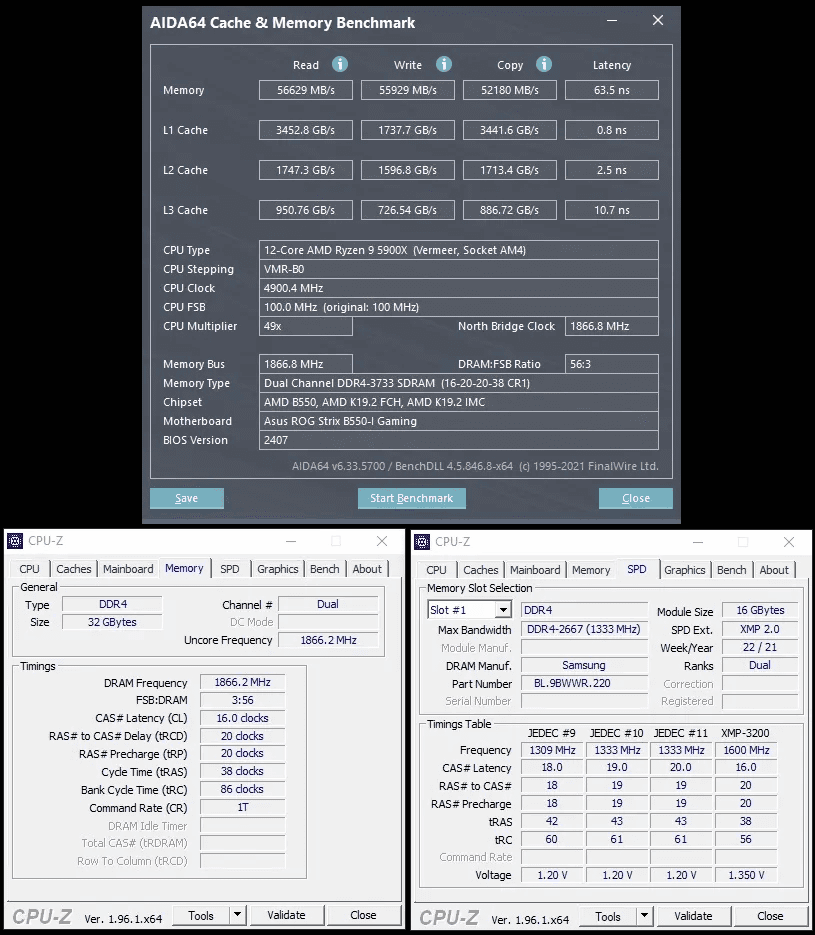The image size is (815, 935).
Task: Switch to Mainboard tab in right CPU-Z
Action: point(535,570)
